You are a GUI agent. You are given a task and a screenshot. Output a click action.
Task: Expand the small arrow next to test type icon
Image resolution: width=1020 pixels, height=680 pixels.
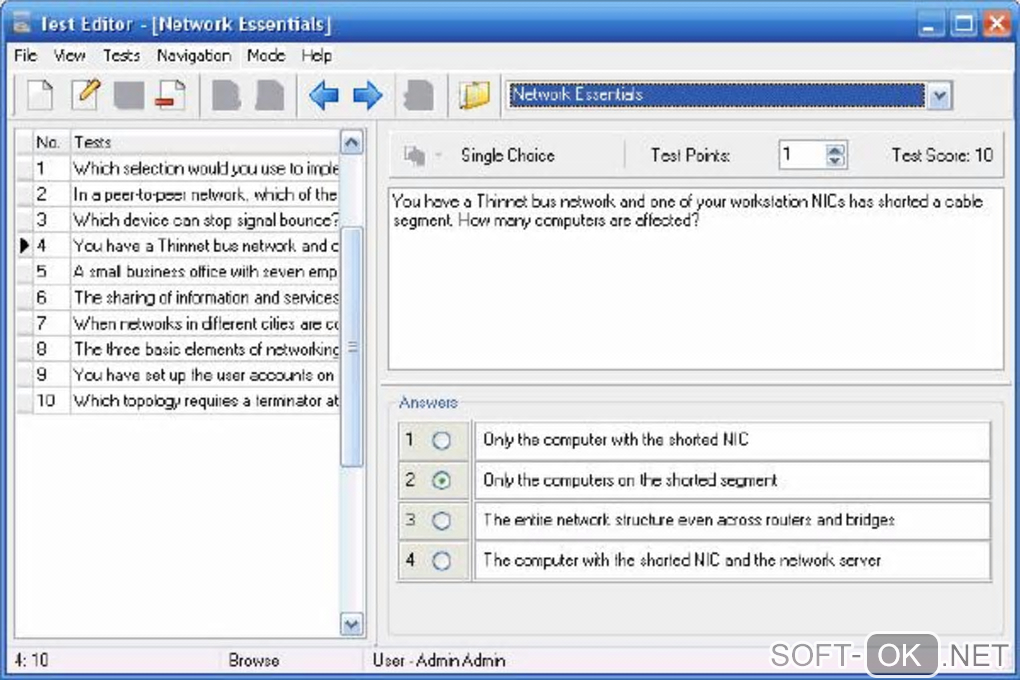click(438, 156)
